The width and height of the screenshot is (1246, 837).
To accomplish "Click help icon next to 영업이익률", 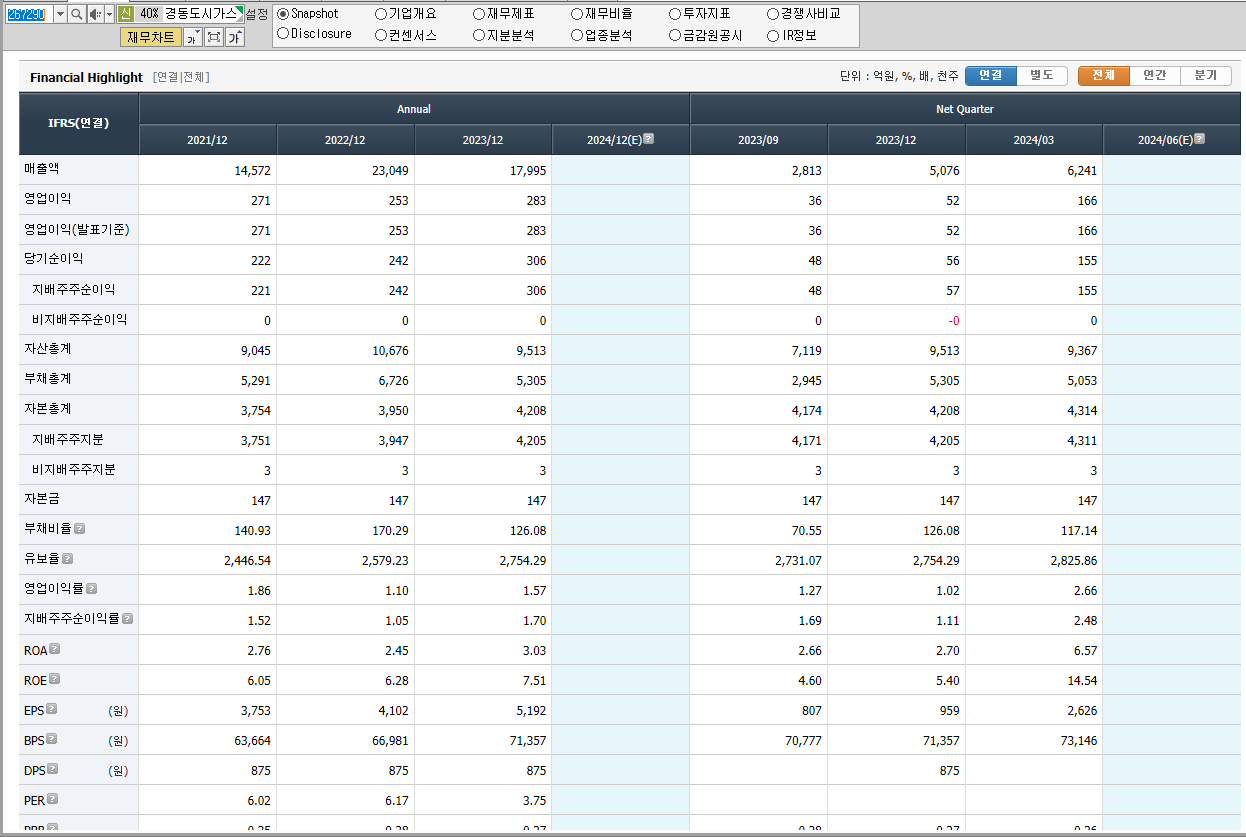I will [92, 589].
